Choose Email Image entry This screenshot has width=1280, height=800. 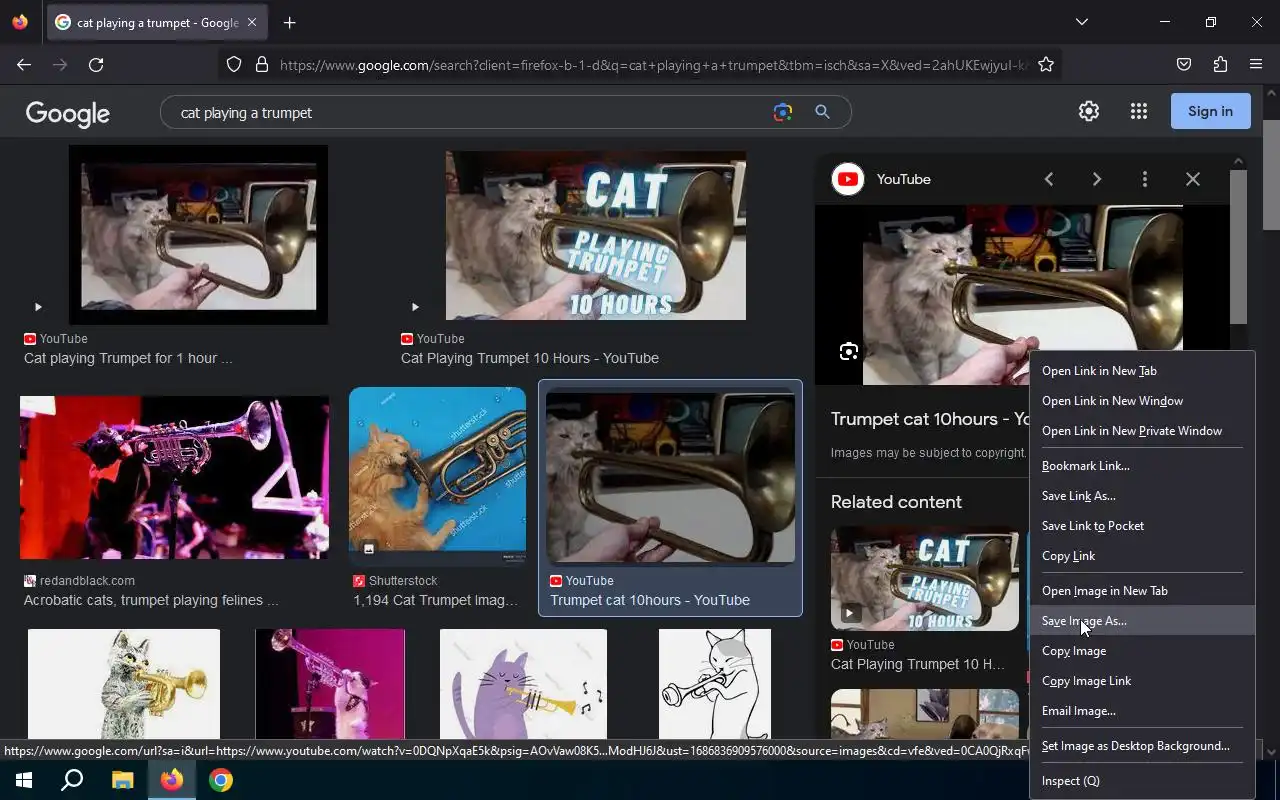(1142, 711)
